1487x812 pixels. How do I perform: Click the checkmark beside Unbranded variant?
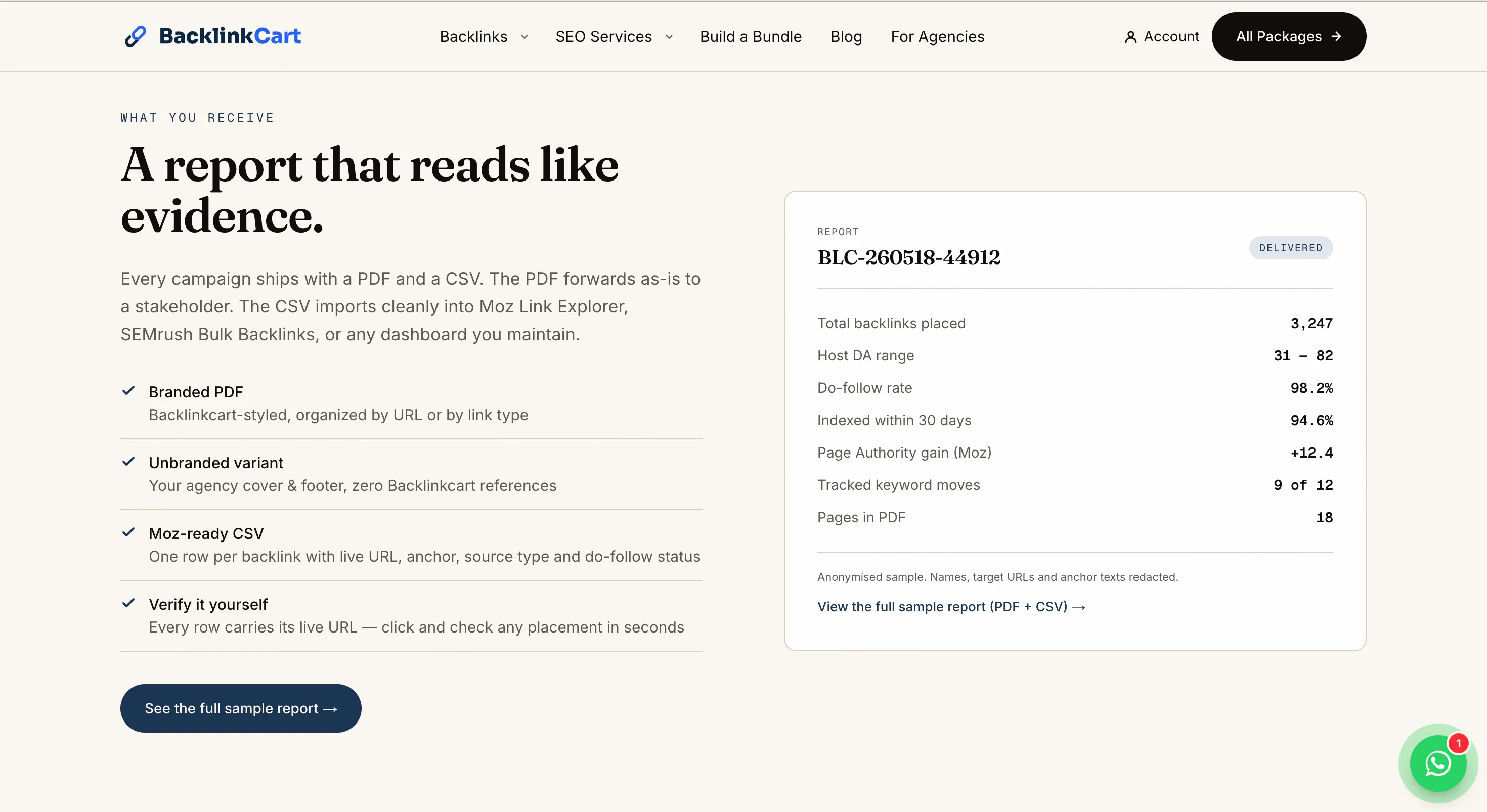point(128,462)
